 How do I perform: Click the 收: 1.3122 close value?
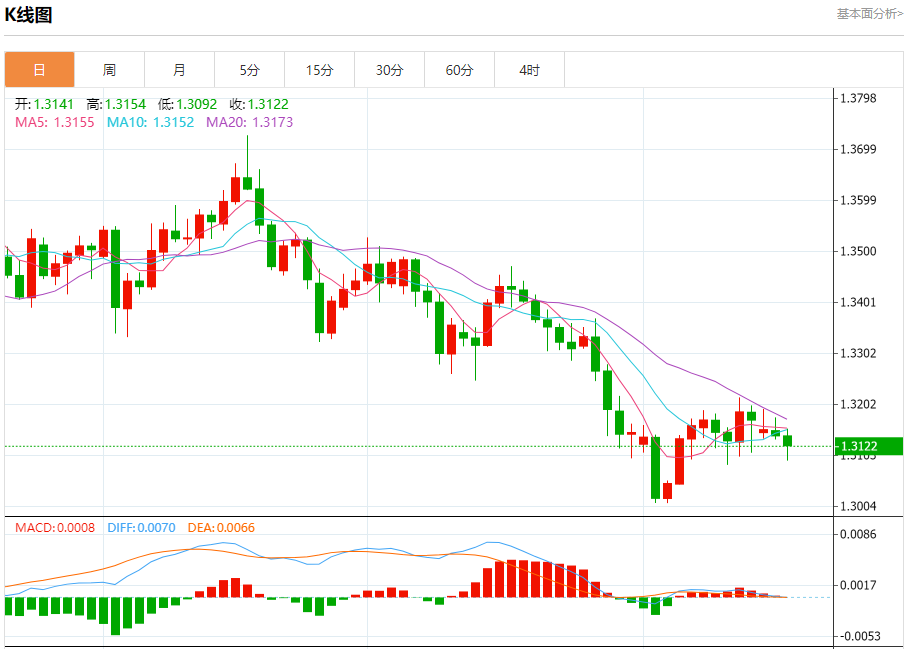click(x=259, y=104)
